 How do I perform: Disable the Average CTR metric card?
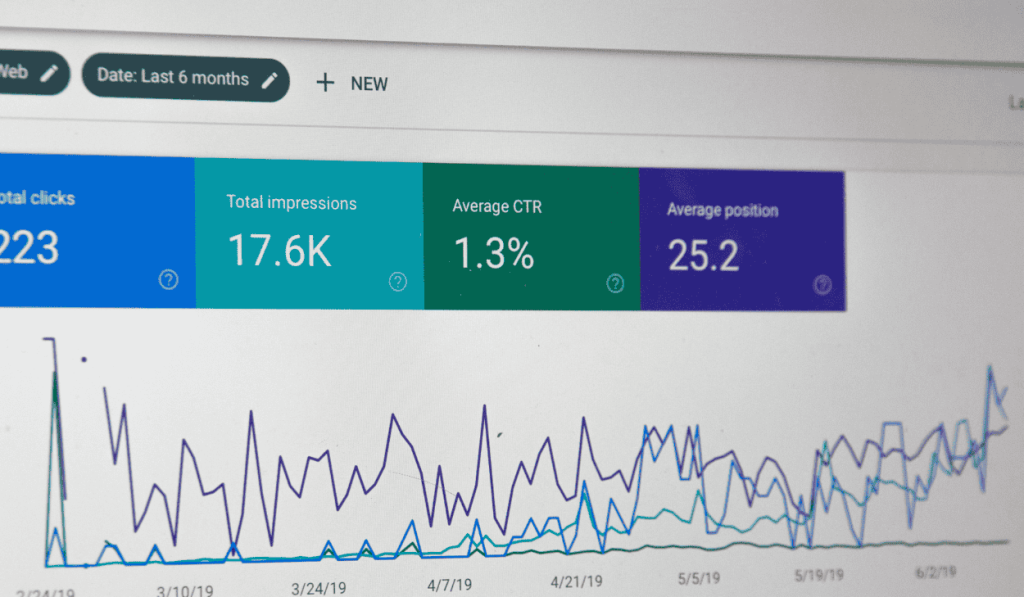[x=530, y=238]
